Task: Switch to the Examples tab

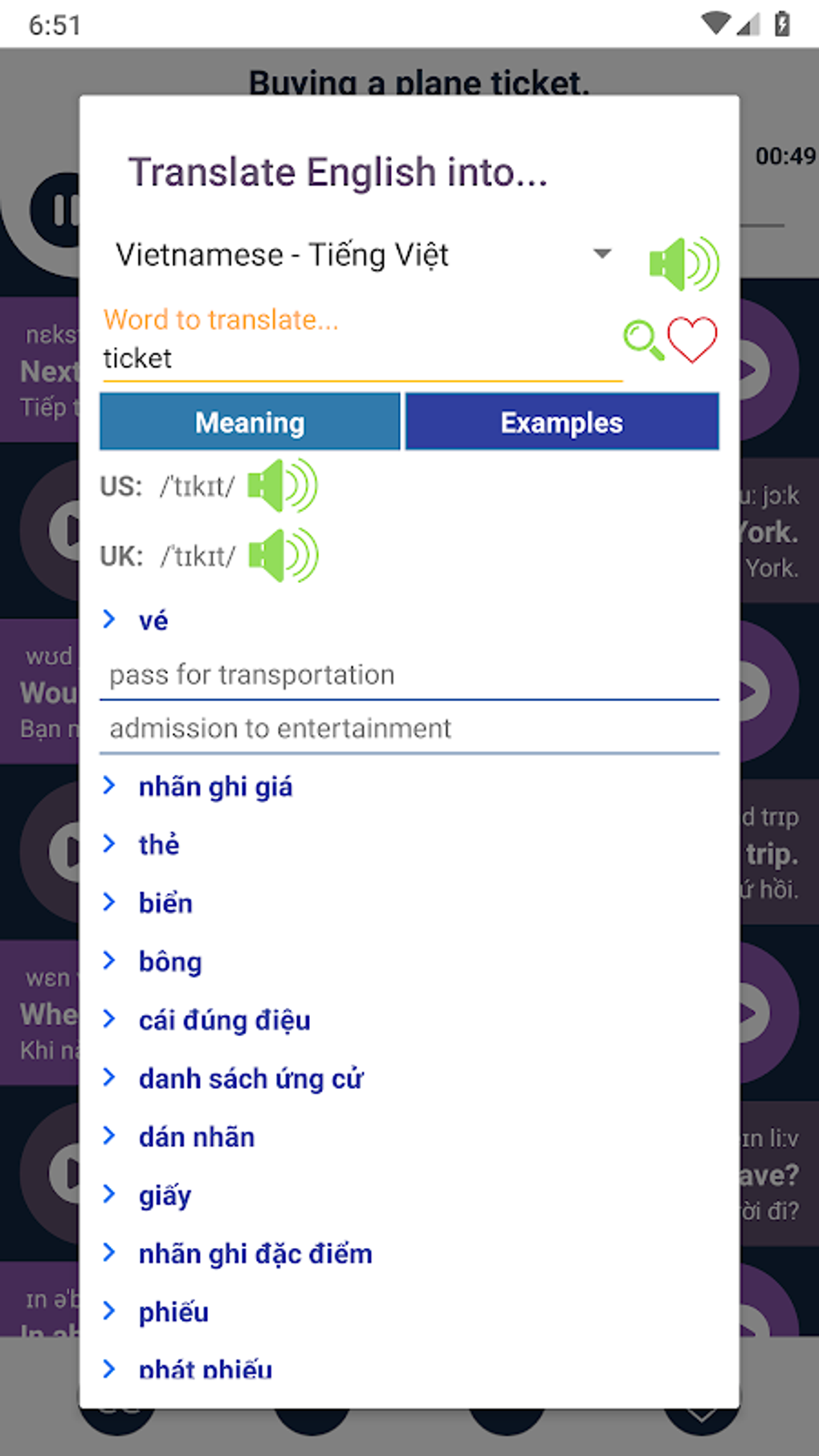Action: pos(561,421)
